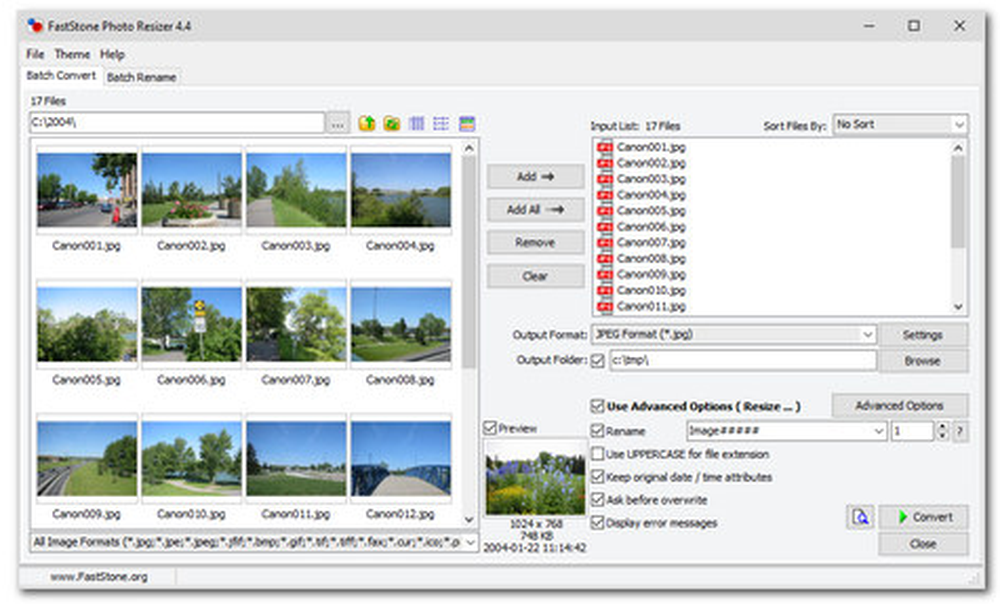Enable Use UPPERCASE for file extension
1000x616 pixels.
(598, 454)
